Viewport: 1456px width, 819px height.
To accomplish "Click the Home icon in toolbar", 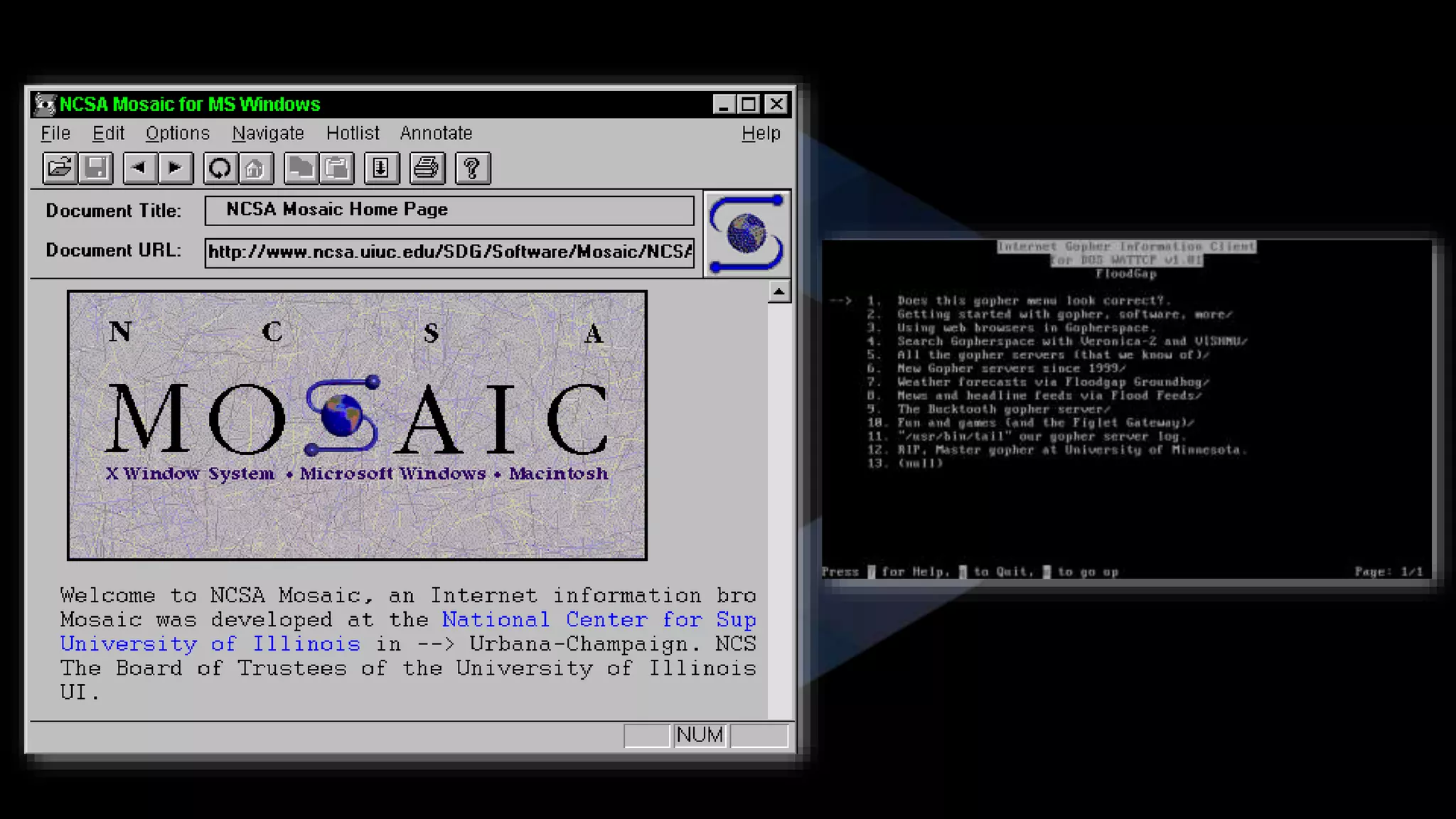I will tap(255, 168).
